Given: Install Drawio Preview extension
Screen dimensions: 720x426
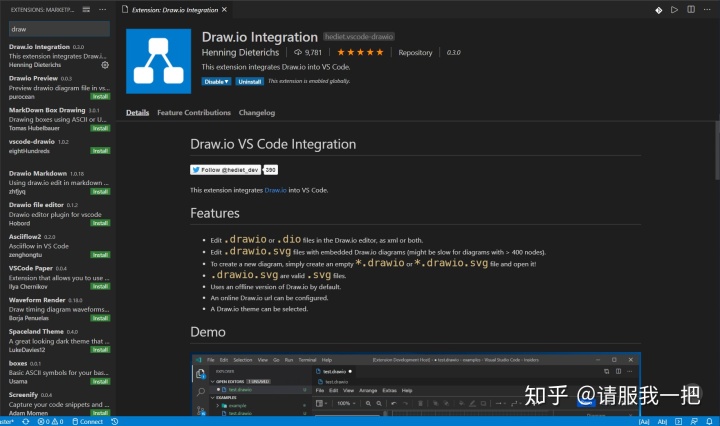Looking at the screenshot, I should coord(100,96).
